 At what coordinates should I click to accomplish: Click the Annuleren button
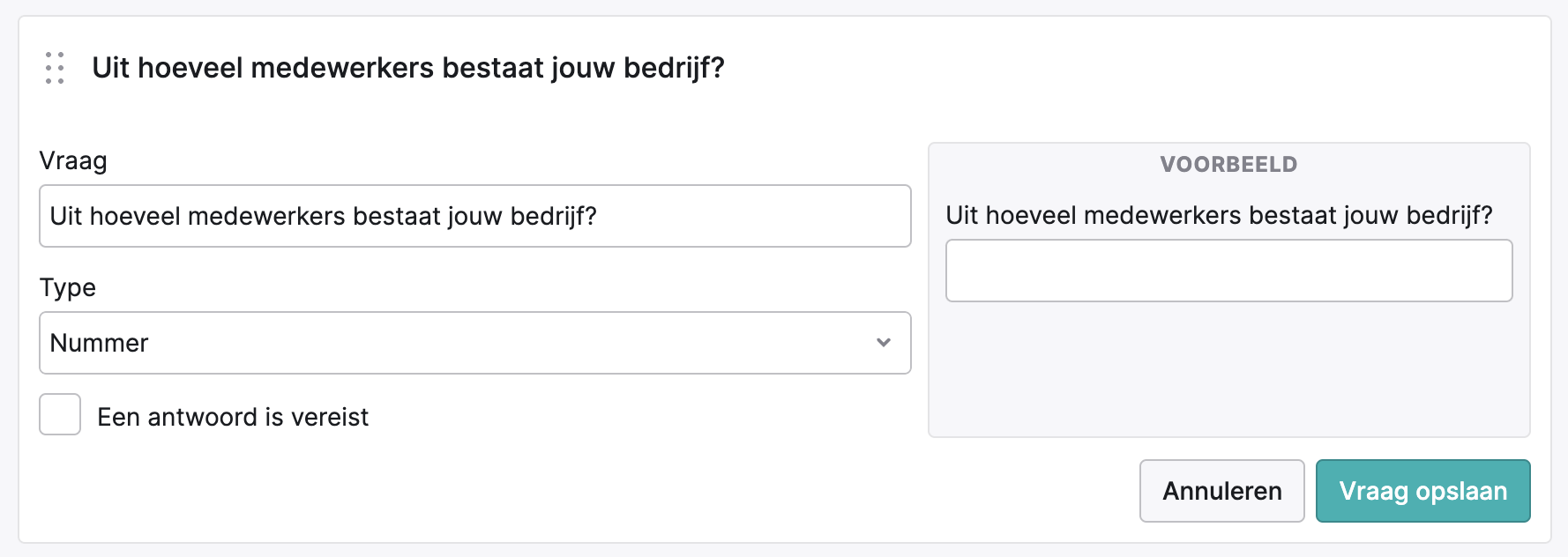click(1222, 491)
